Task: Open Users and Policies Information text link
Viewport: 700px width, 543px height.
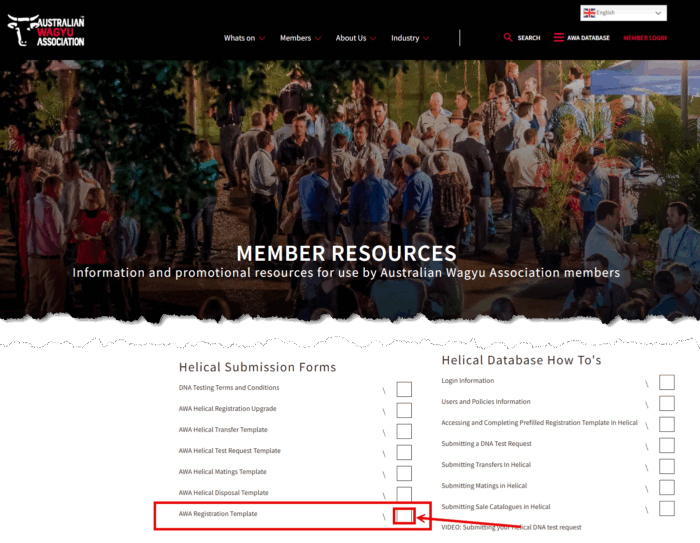Action: pos(486,401)
